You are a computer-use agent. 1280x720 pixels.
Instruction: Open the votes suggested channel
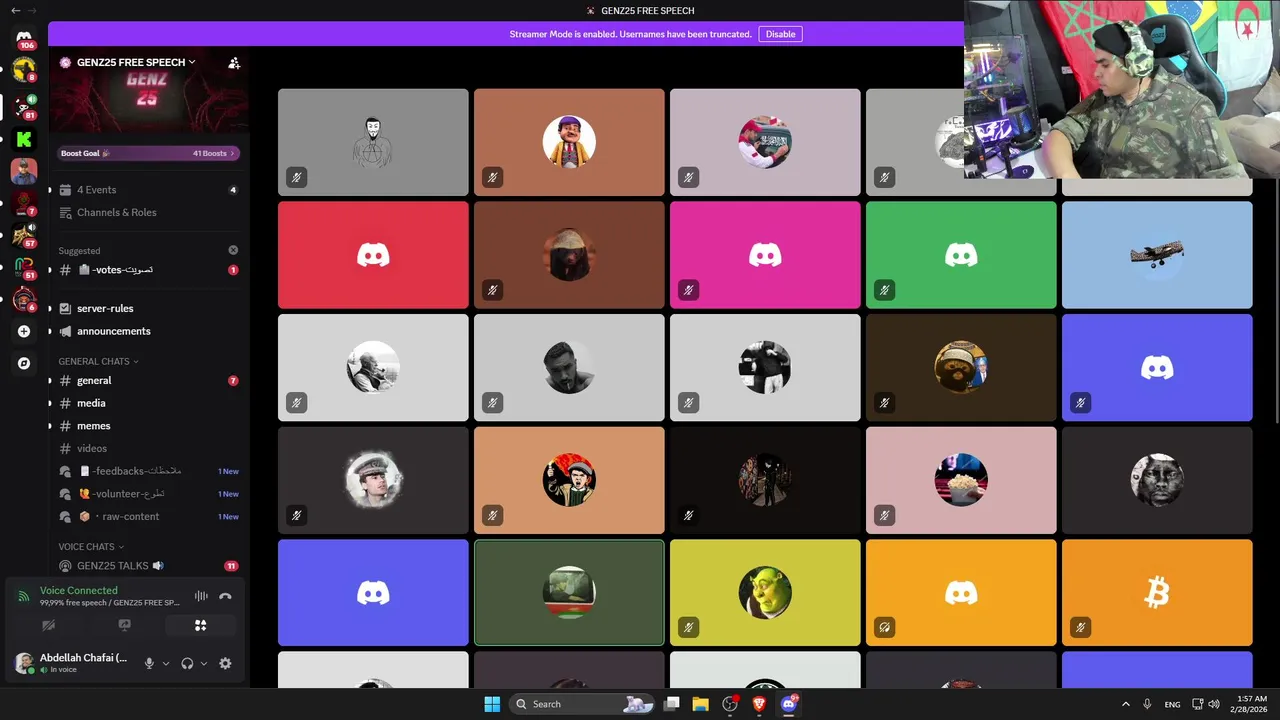tap(148, 270)
